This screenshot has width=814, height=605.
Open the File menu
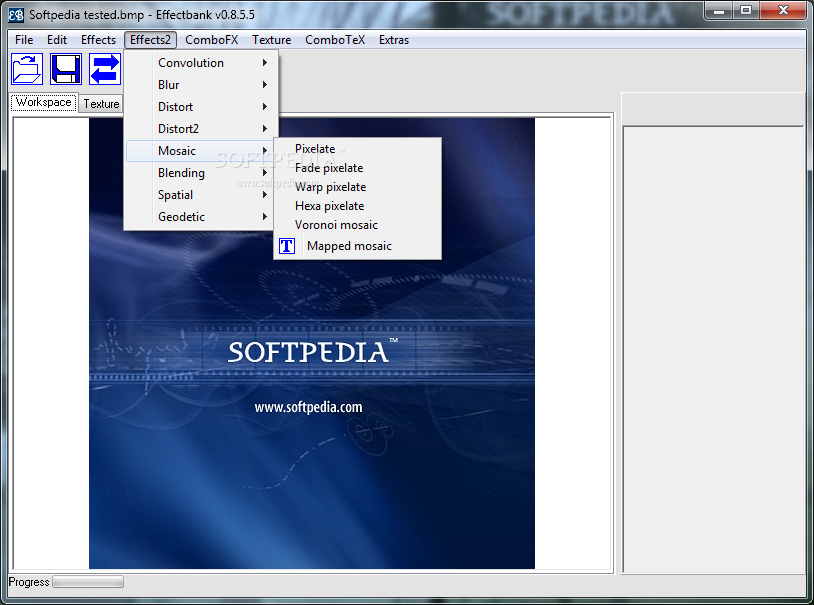[x=24, y=40]
